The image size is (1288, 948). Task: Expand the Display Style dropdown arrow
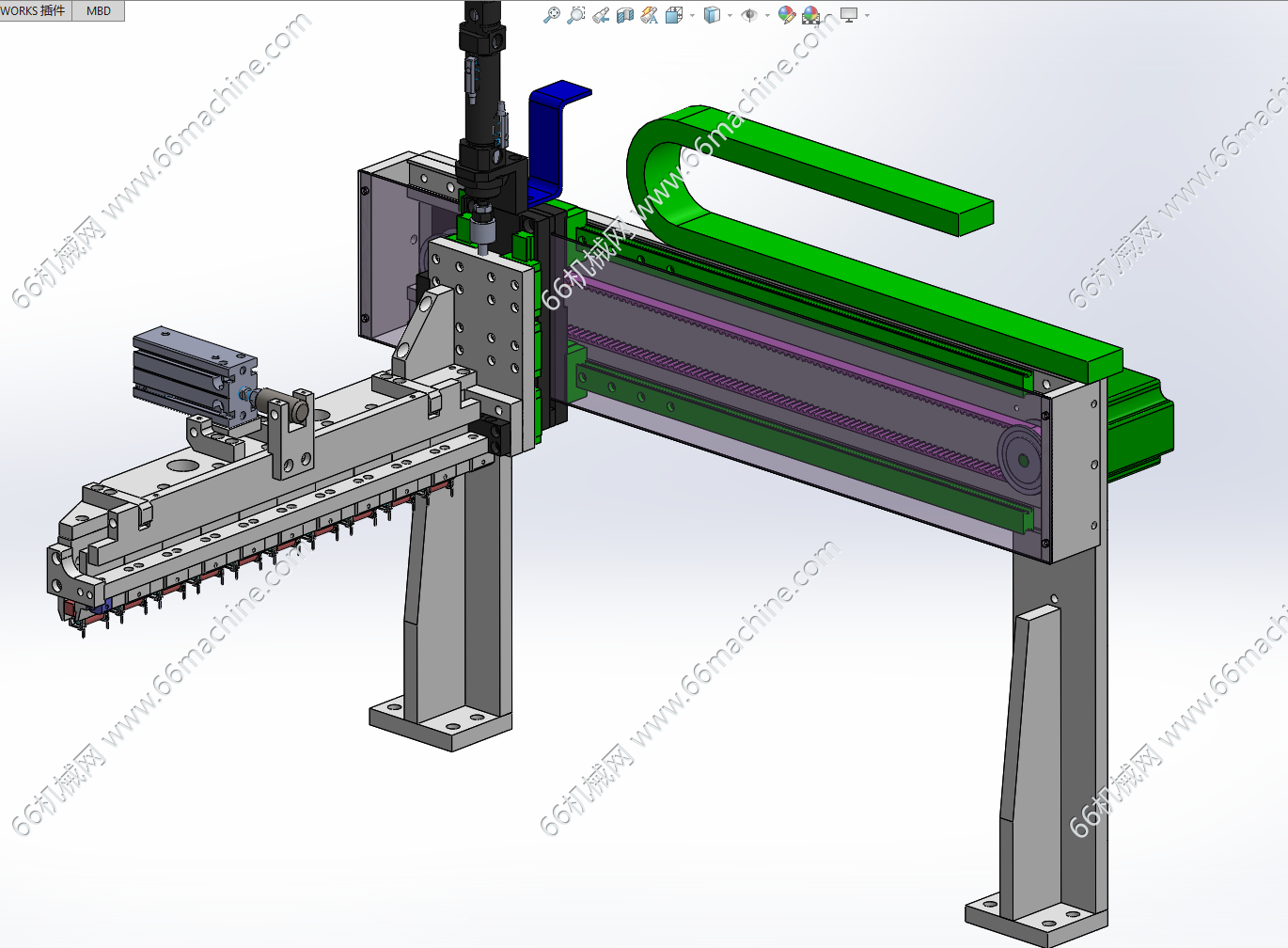730,15
